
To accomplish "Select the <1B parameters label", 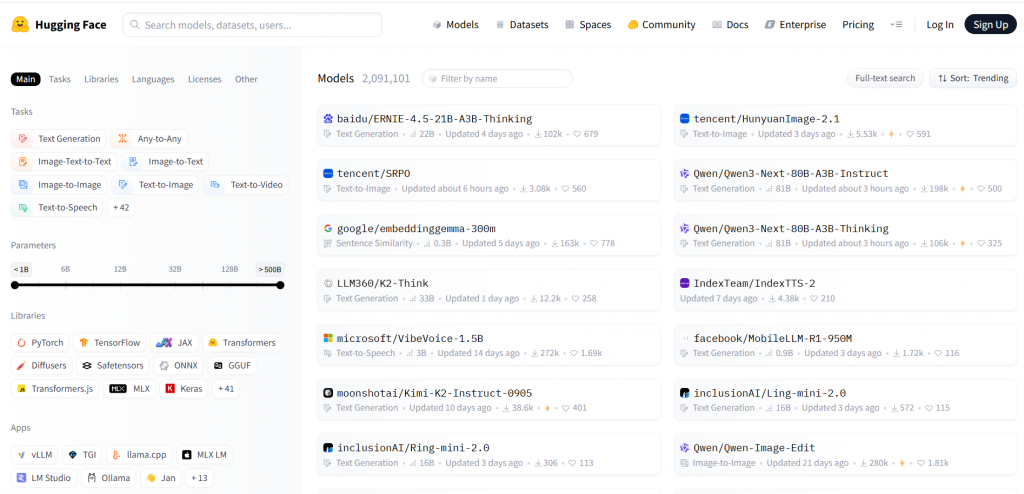I will tap(22, 269).
